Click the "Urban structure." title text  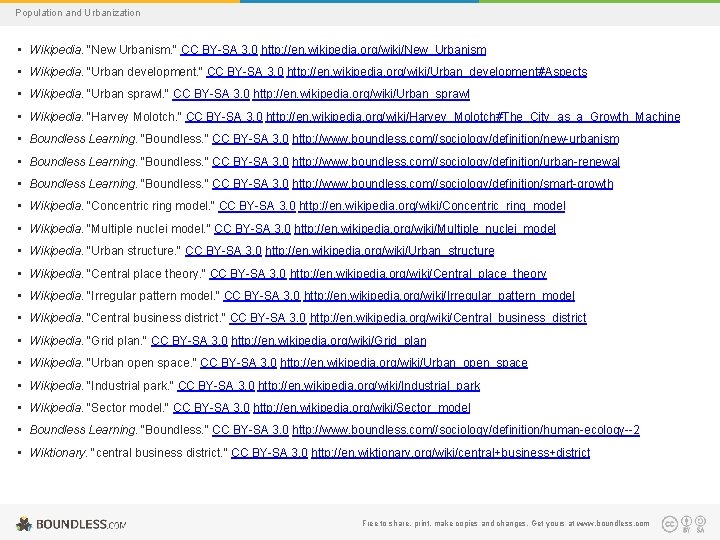coord(134,251)
